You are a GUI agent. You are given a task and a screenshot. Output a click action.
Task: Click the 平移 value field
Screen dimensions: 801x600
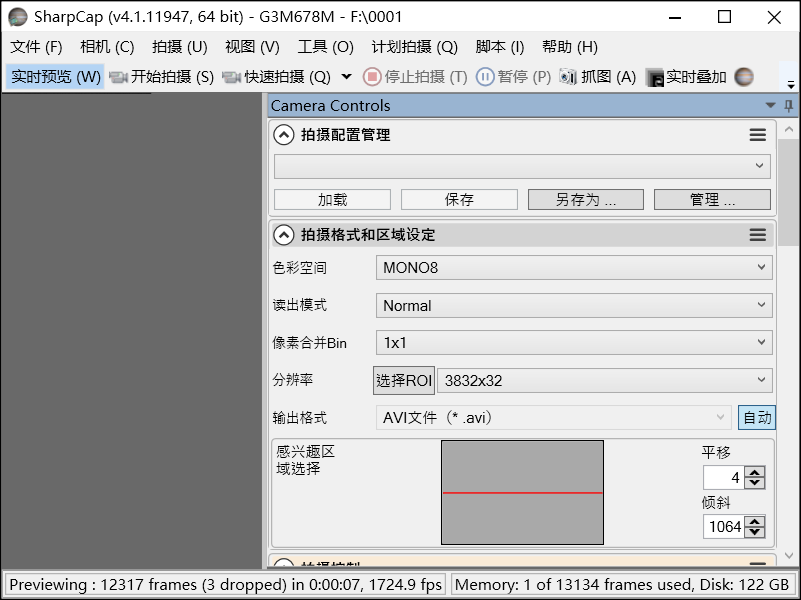tap(723, 478)
